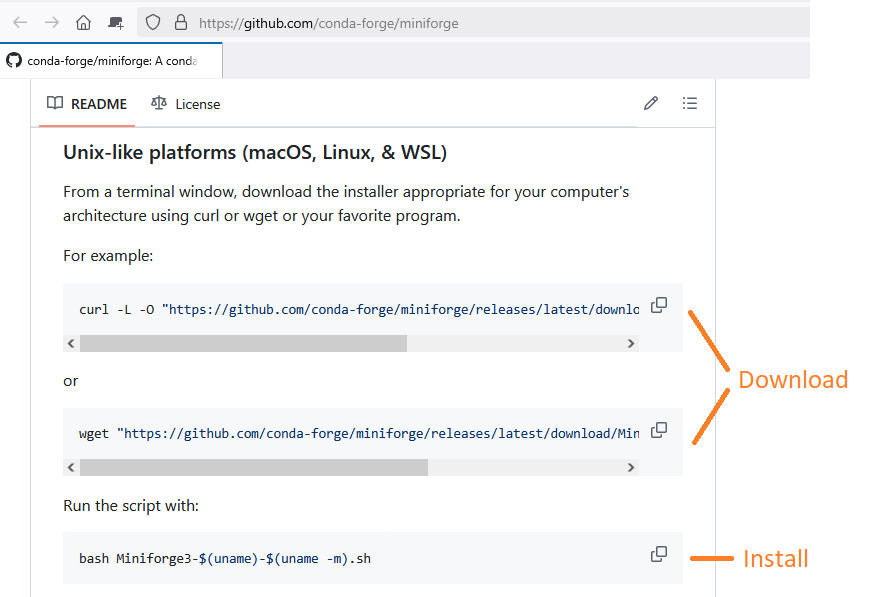Image resolution: width=872 pixels, height=597 pixels.
Task: Click the curl -L -O command text
Action: pyautogui.click(x=359, y=310)
